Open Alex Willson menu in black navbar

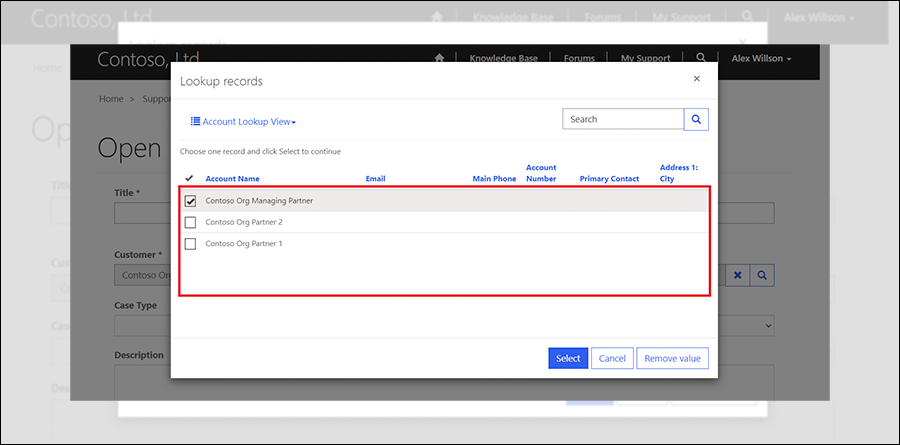[761, 59]
